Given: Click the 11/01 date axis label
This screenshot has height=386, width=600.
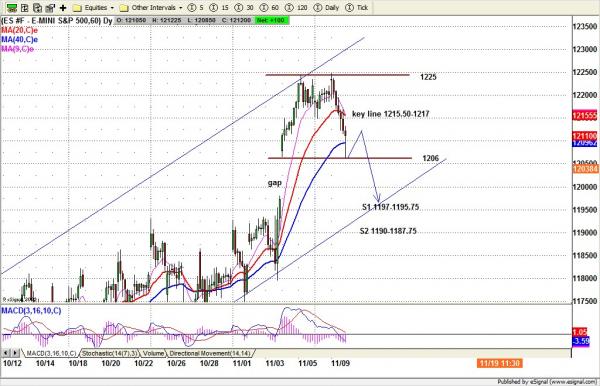Looking at the screenshot, I should point(242,363).
